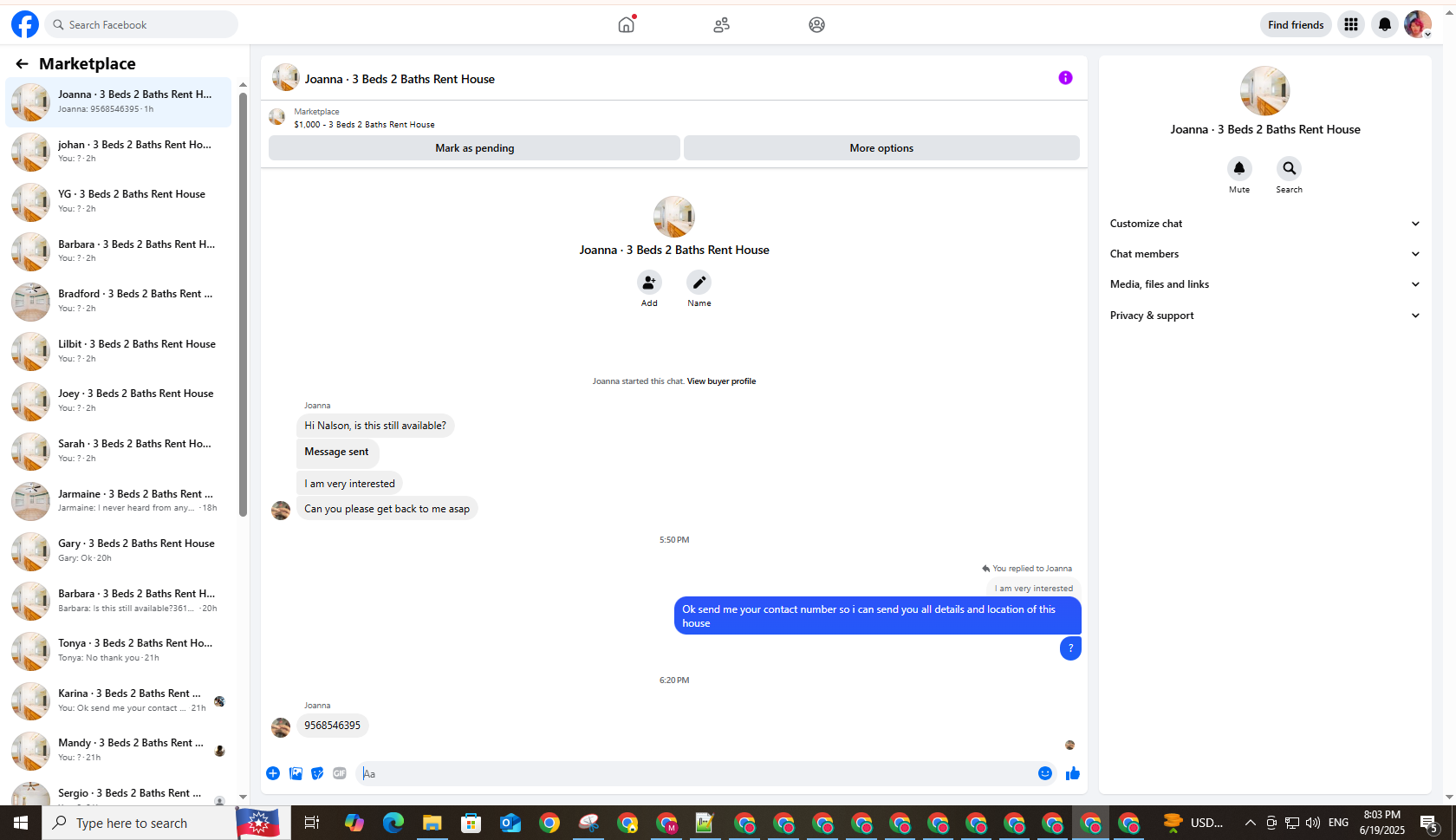This screenshot has width=1456, height=840.
Task: Open Karina's conversation in the list
Action: pyautogui.click(x=119, y=700)
